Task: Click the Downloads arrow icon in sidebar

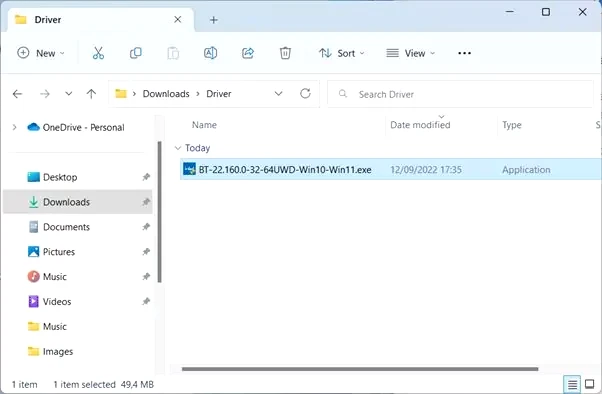Action: [33, 202]
